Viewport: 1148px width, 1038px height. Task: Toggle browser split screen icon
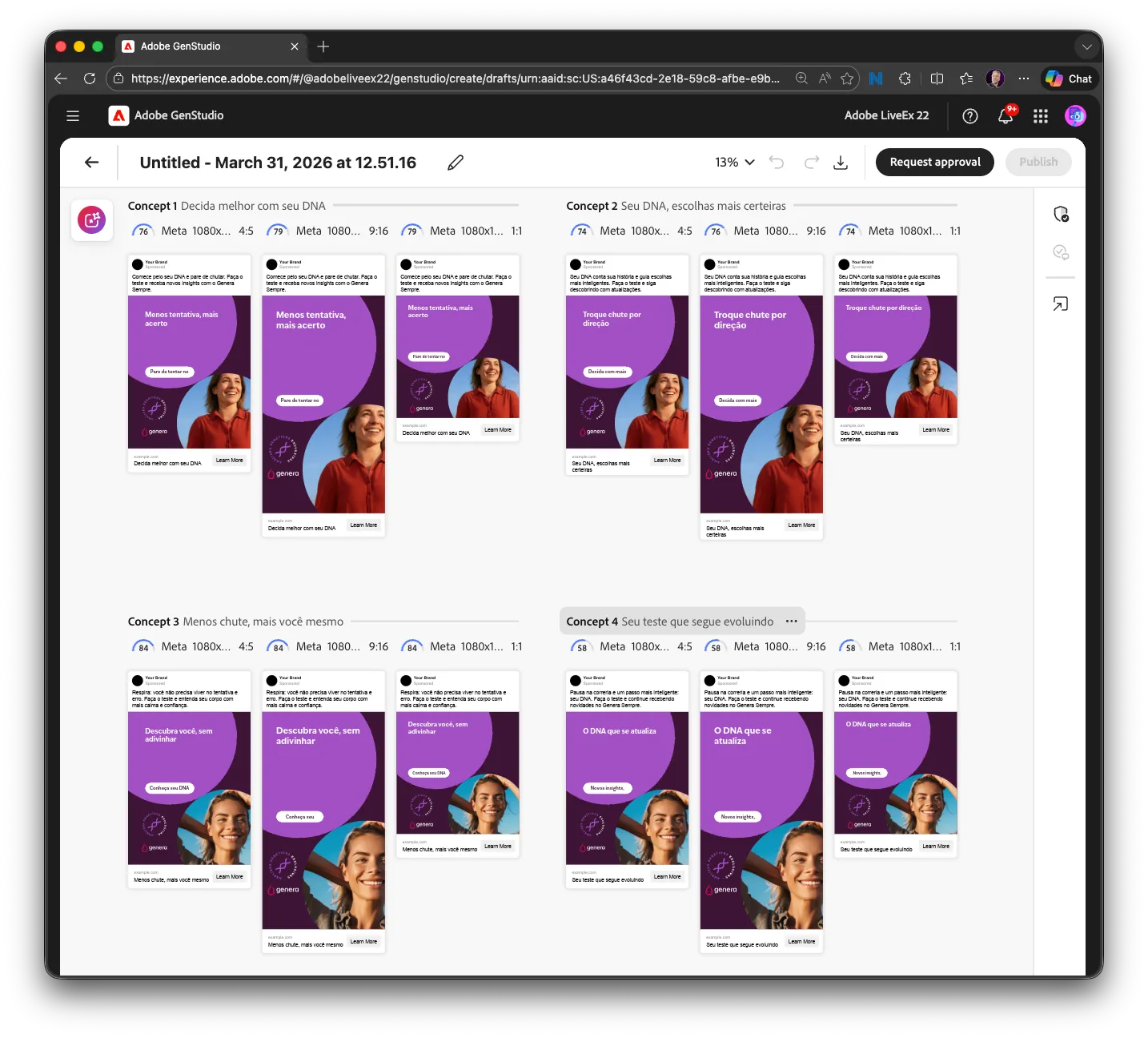tap(937, 78)
